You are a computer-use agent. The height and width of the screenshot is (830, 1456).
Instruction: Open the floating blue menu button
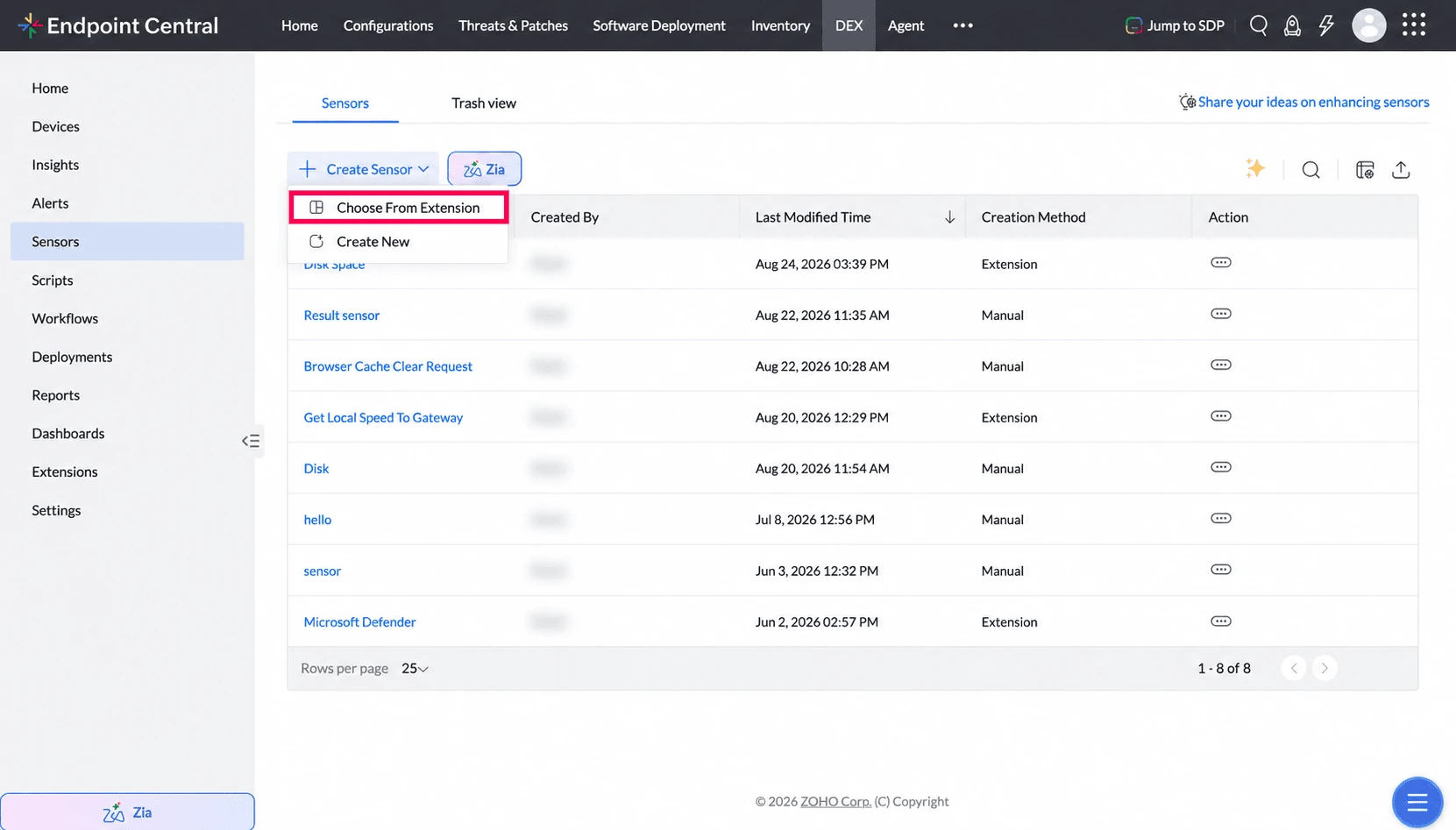(1417, 801)
